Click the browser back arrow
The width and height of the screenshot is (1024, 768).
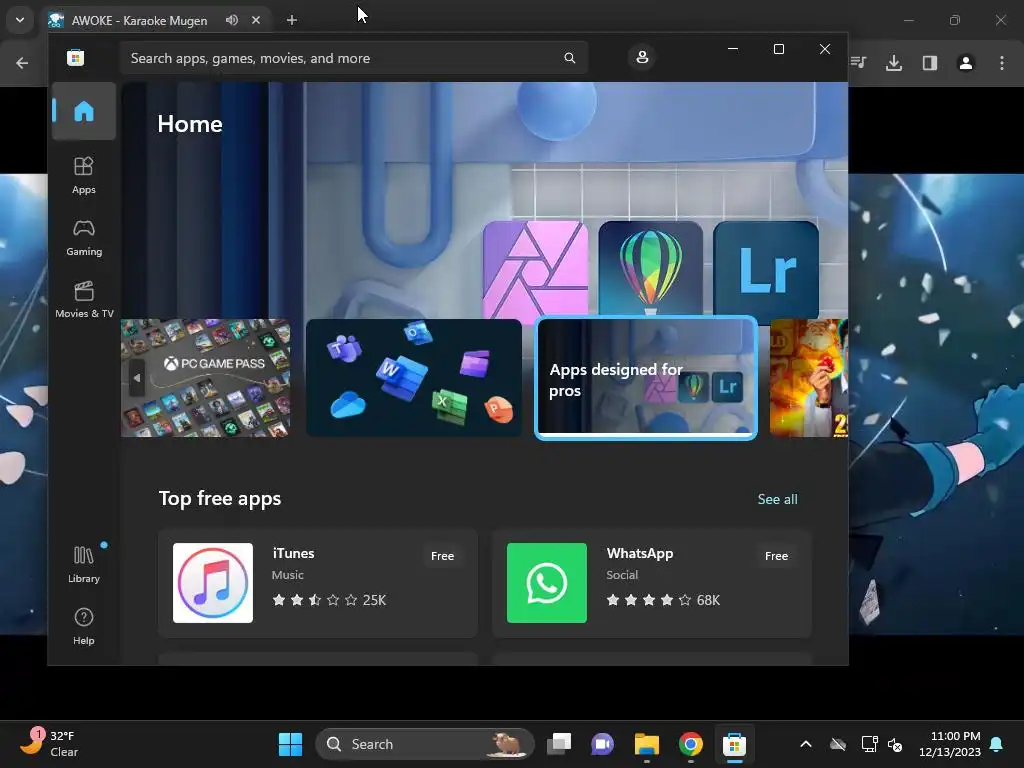[22, 63]
